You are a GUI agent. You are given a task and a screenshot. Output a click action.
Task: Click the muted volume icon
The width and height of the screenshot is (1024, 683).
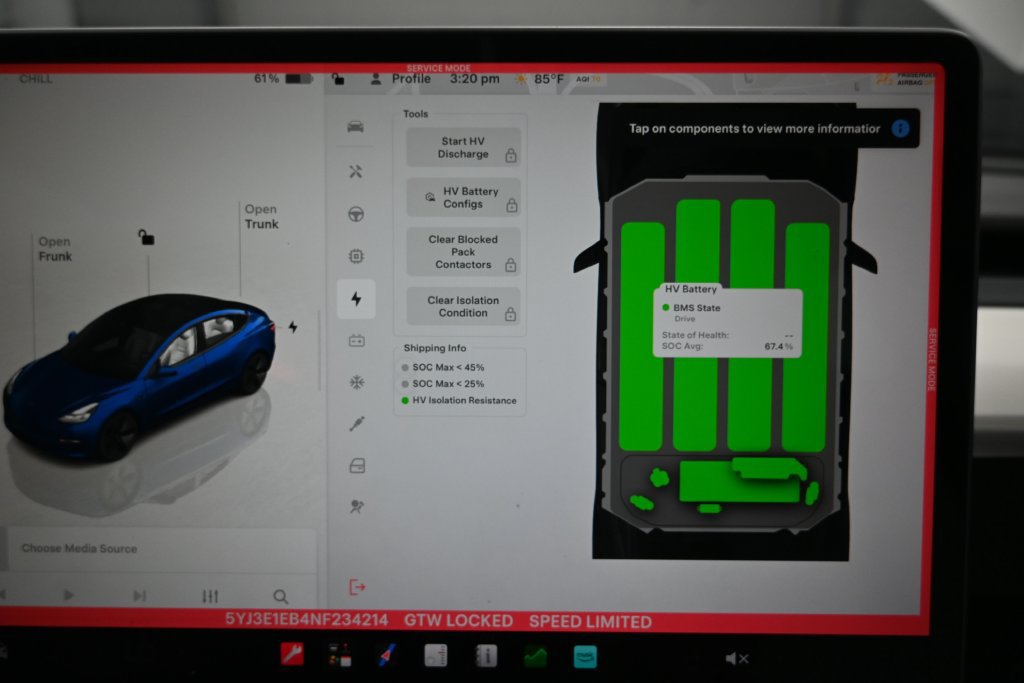pos(737,659)
